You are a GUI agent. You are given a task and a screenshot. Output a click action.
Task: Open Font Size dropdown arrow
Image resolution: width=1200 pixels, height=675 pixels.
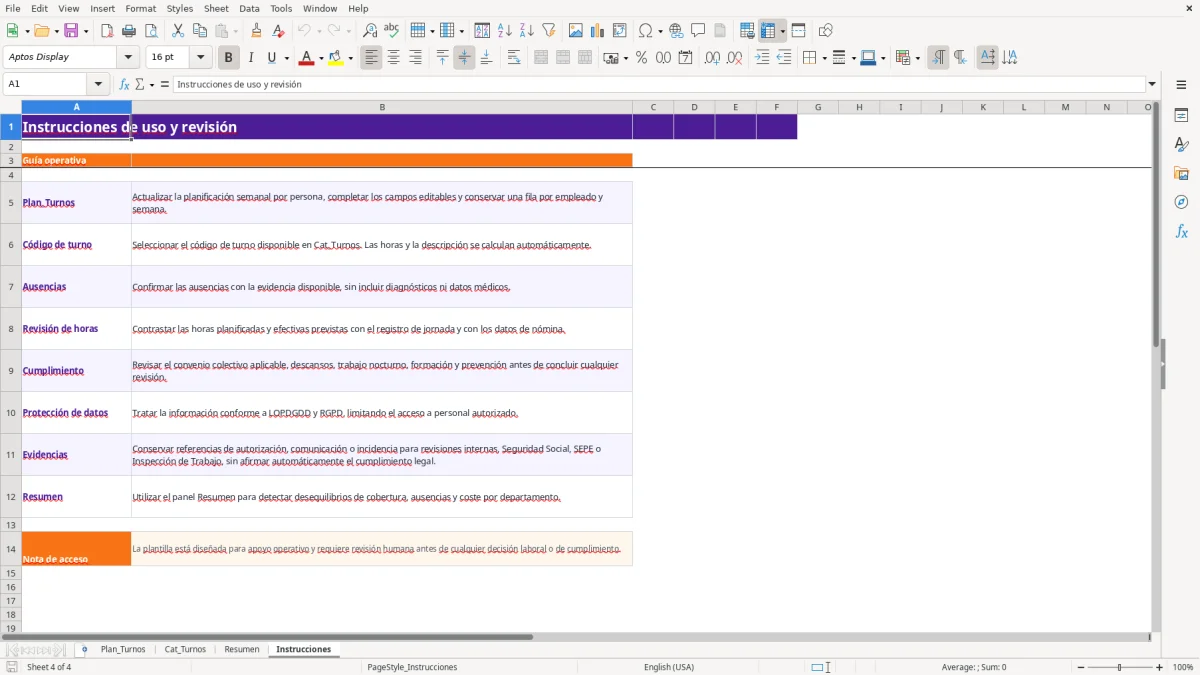[200, 57]
